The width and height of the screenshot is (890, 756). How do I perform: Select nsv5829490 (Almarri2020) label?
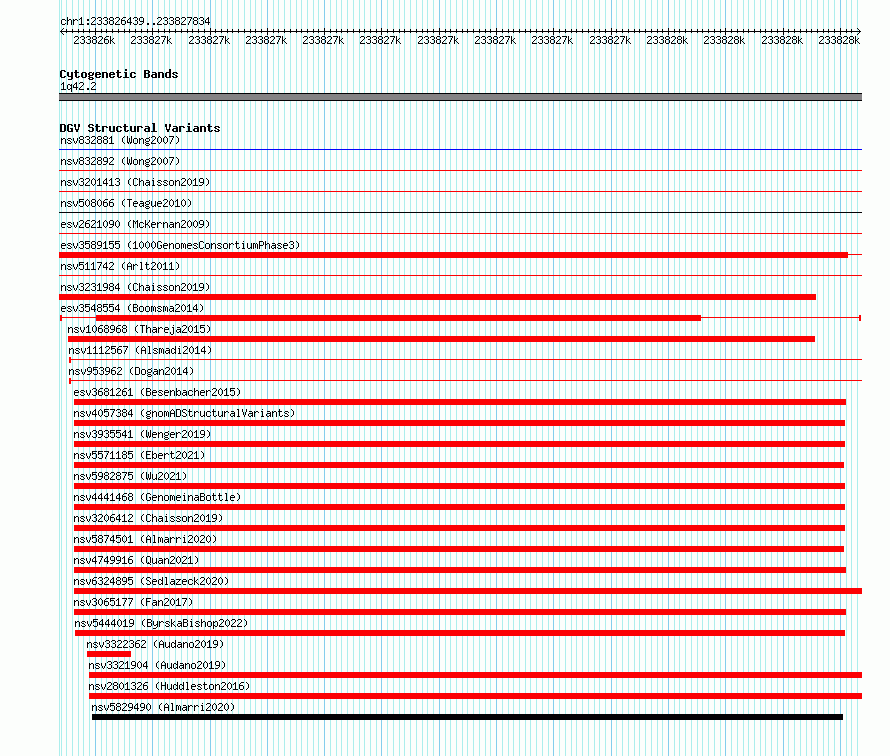pos(163,707)
